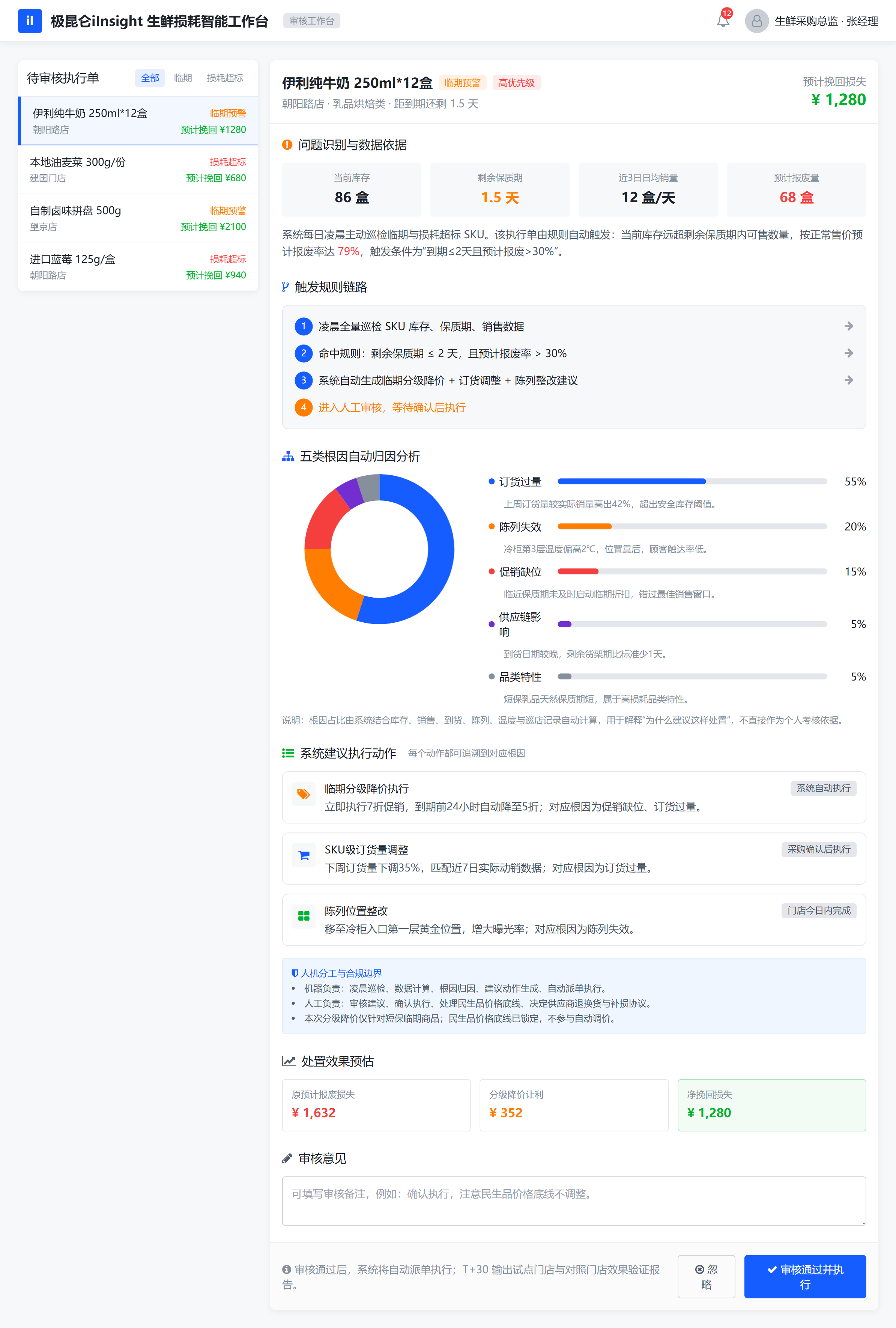
Task: Click the orange step 4 进入人工审核 row
Action: [574, 407]
